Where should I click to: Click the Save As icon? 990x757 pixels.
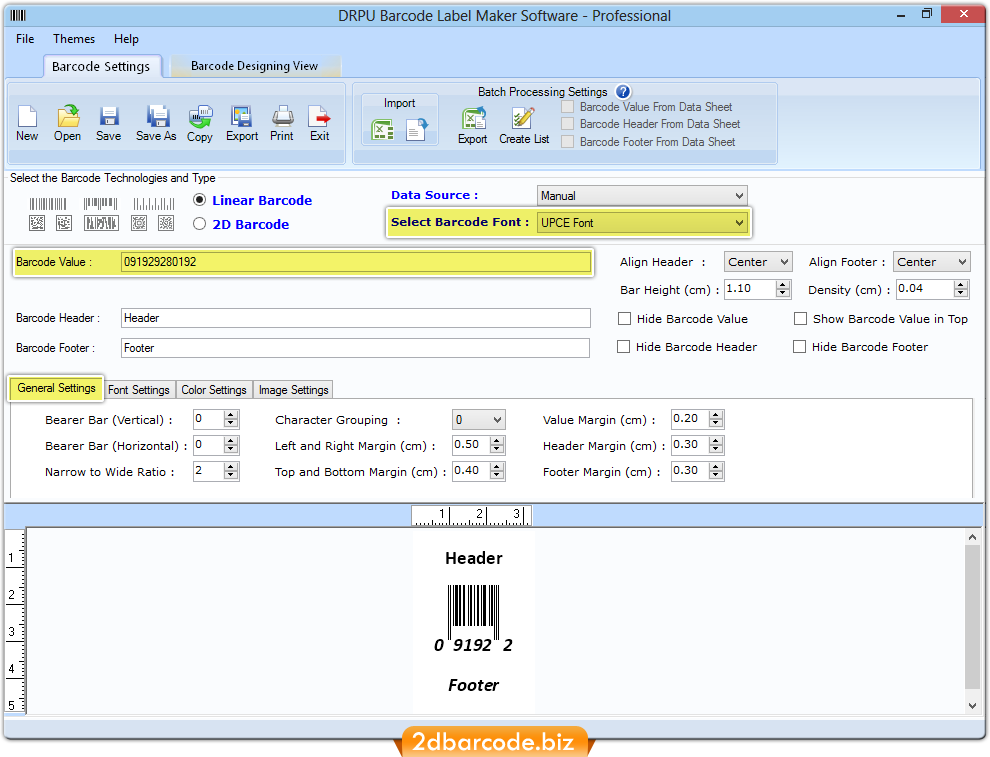coord(157,116)
